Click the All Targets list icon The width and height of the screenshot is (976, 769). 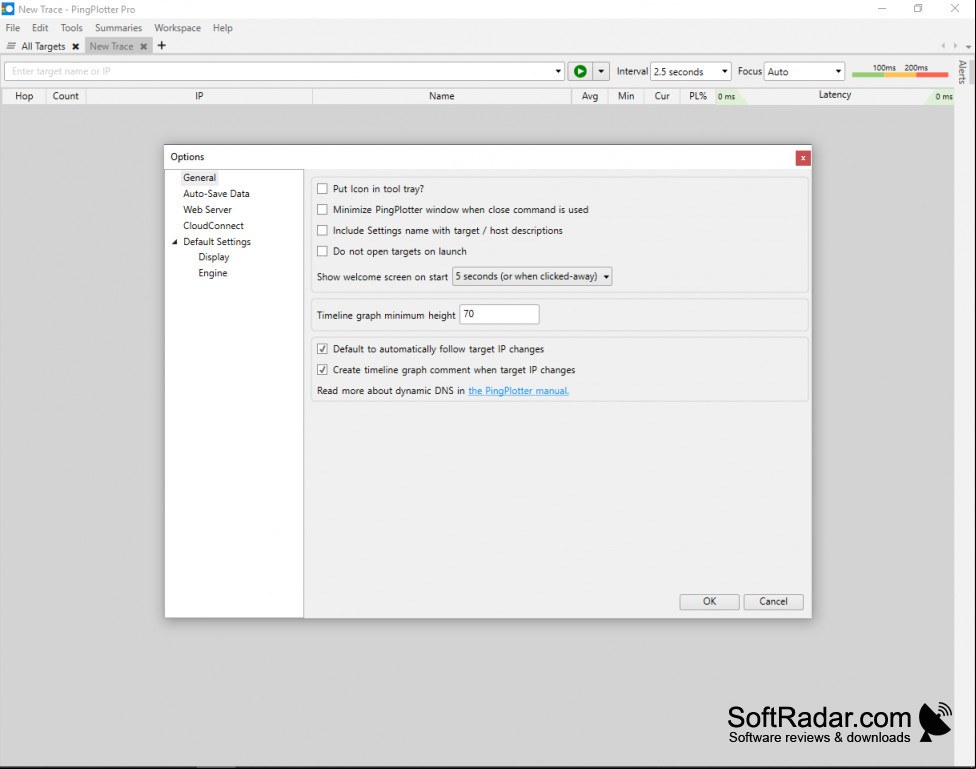pos(11,46)
